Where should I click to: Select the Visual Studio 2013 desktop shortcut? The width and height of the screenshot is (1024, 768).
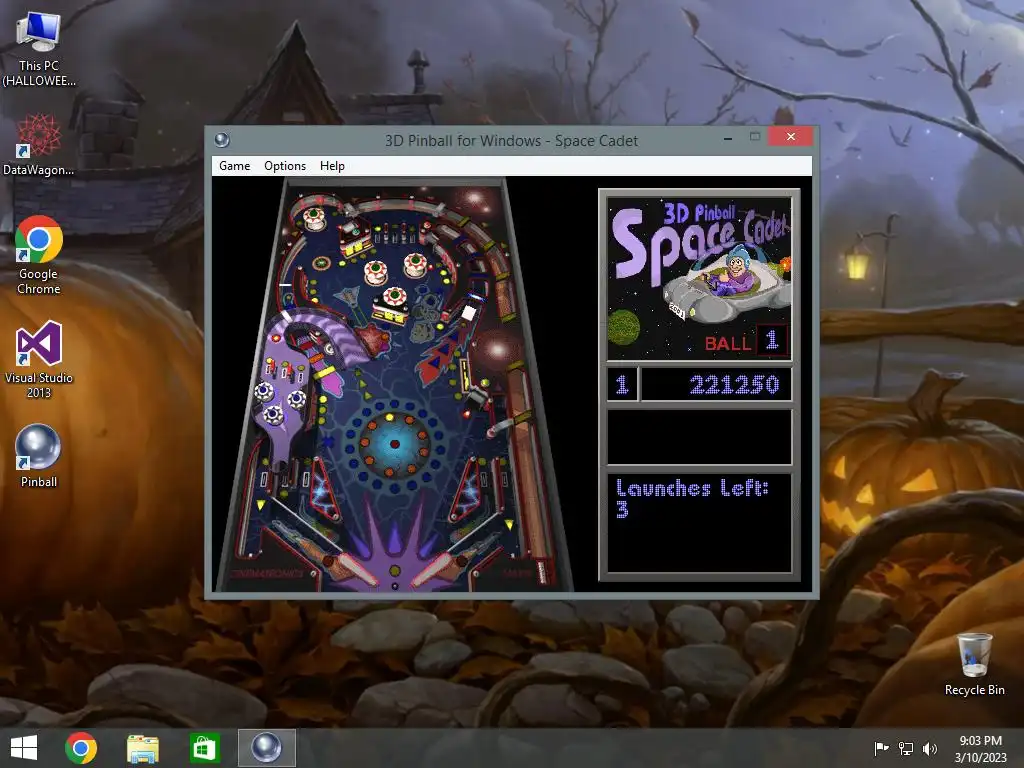pyautogui.click(x=39, y=359)
